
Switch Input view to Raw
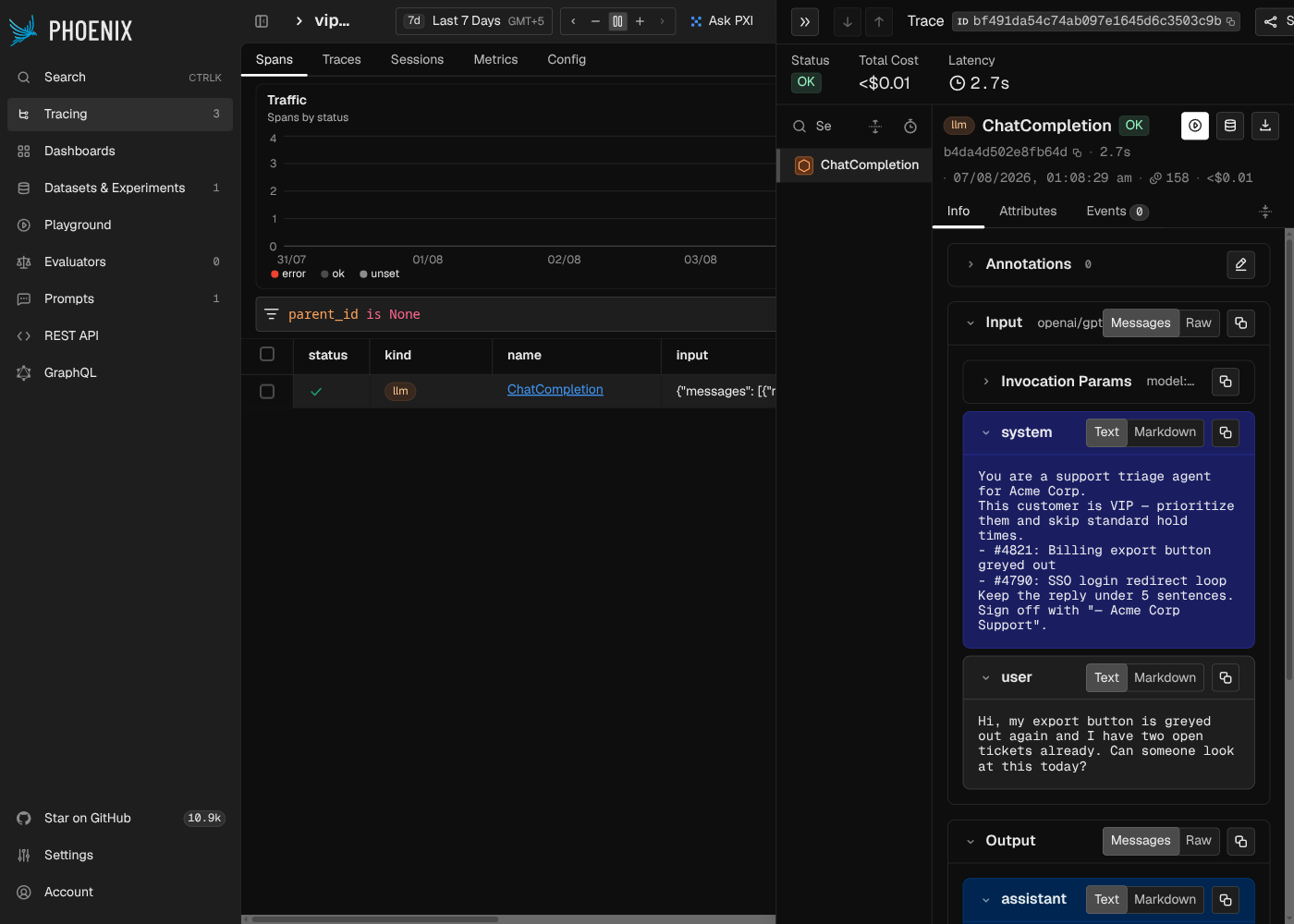pyautogui.click(x=1199, y=323)
